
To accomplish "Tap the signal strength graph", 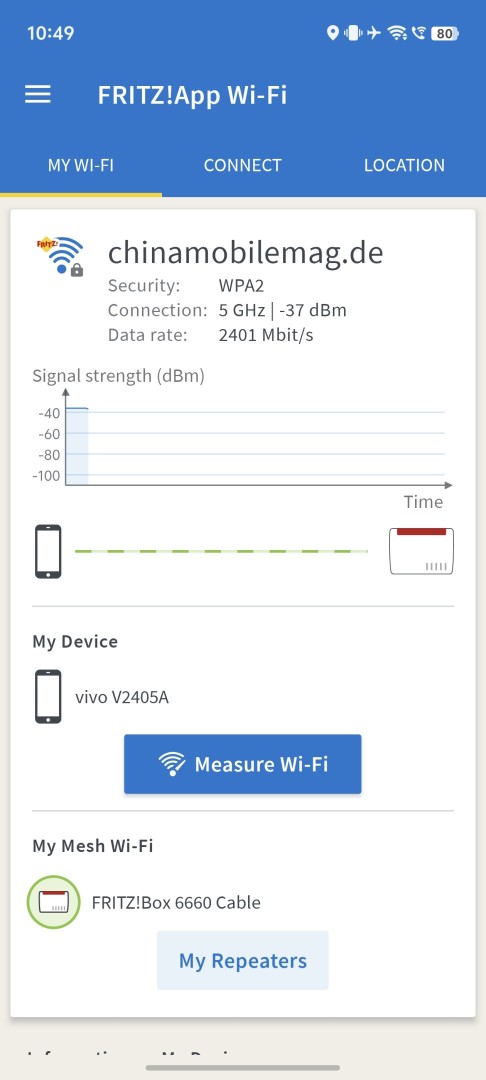I will pos(242,439).
